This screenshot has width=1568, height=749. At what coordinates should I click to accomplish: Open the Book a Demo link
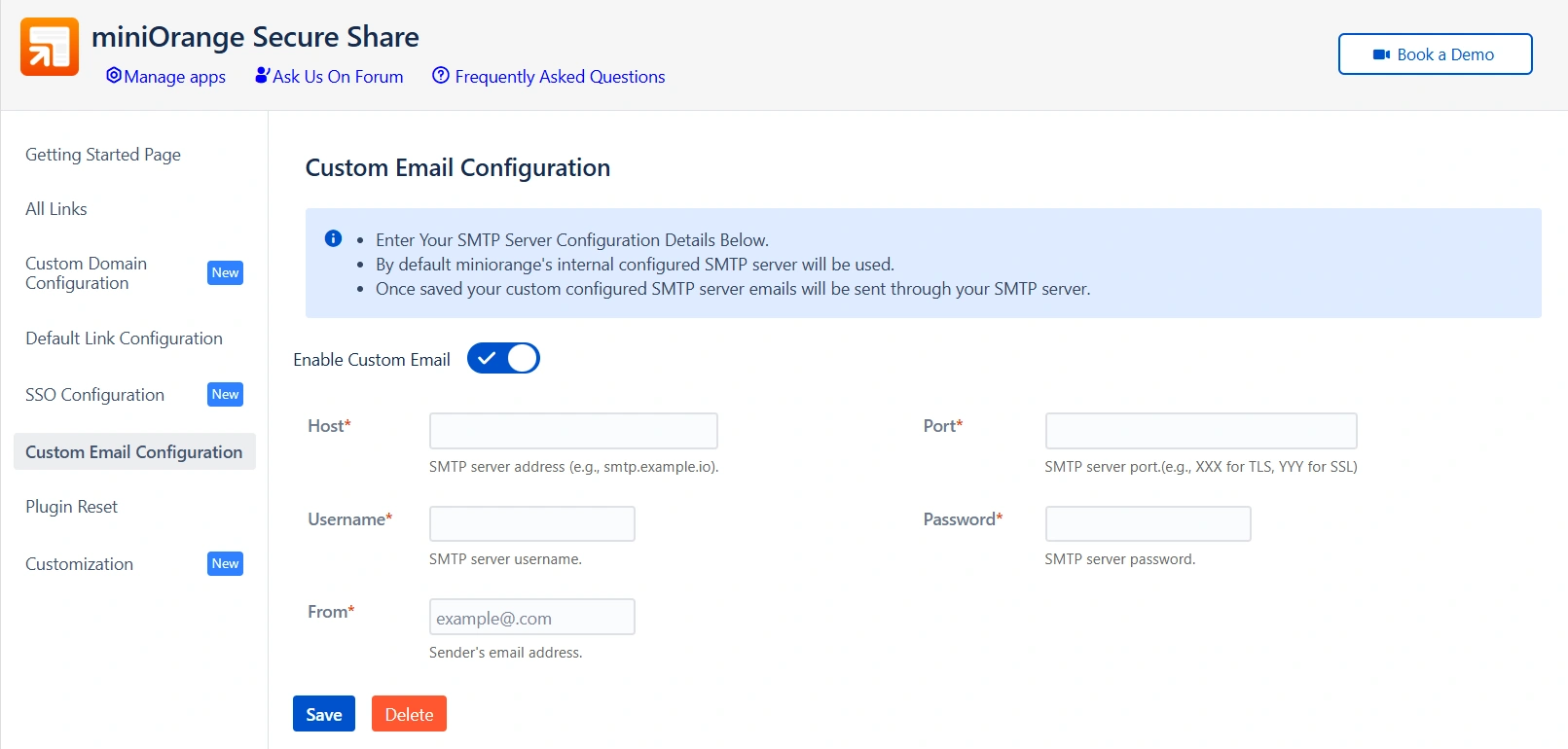click(x=1435, y=54)
